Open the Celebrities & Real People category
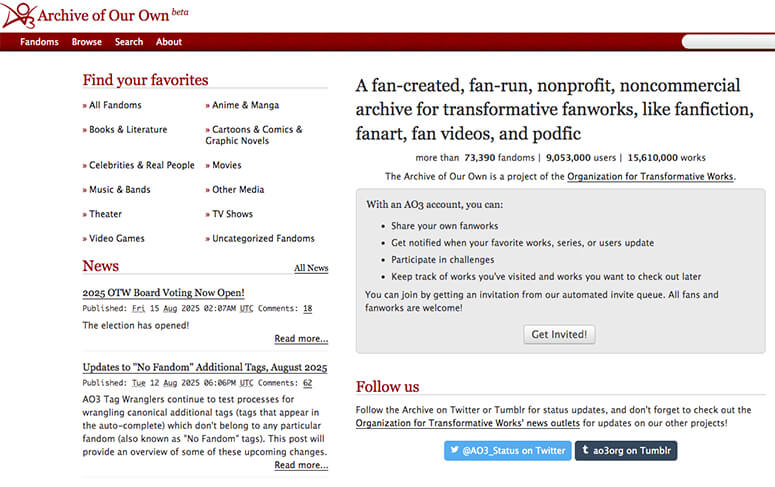The image size is (775, 487). pos(142,165)
